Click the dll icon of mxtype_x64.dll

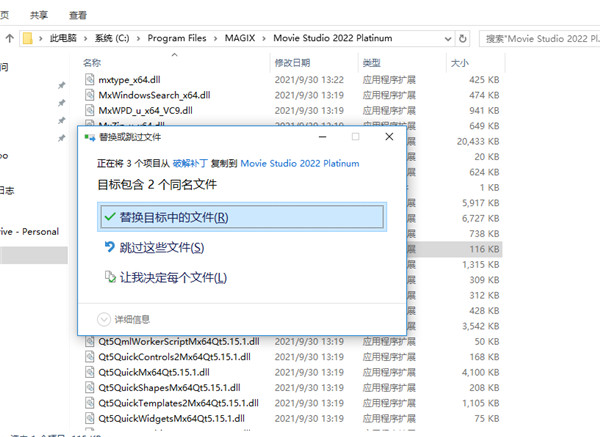[90, 80]
